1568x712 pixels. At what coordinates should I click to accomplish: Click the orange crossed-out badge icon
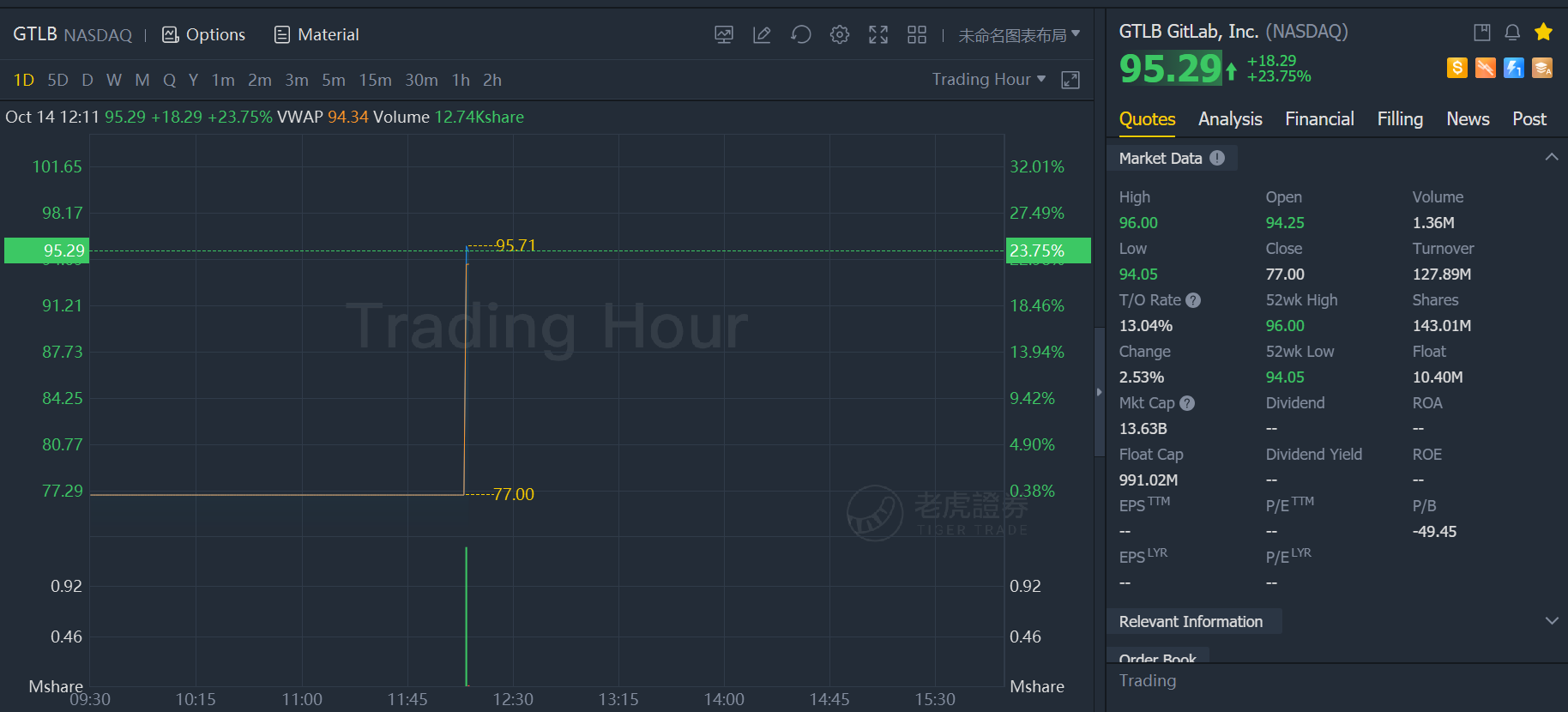tap(1486, 68)
